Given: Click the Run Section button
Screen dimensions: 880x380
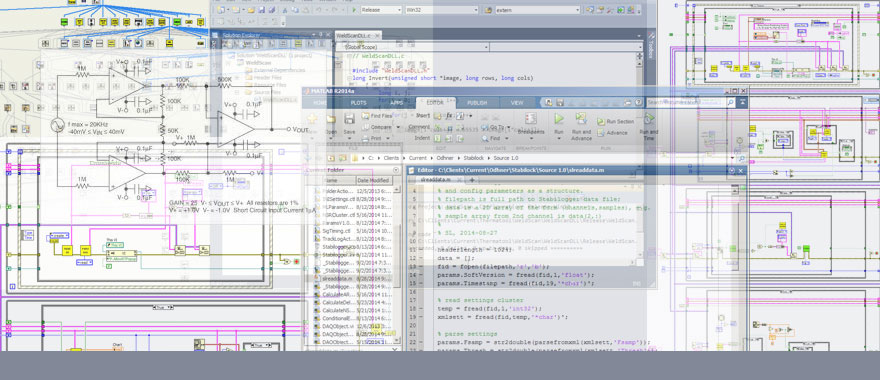Looking at the screenshot, I should point(616,121).
